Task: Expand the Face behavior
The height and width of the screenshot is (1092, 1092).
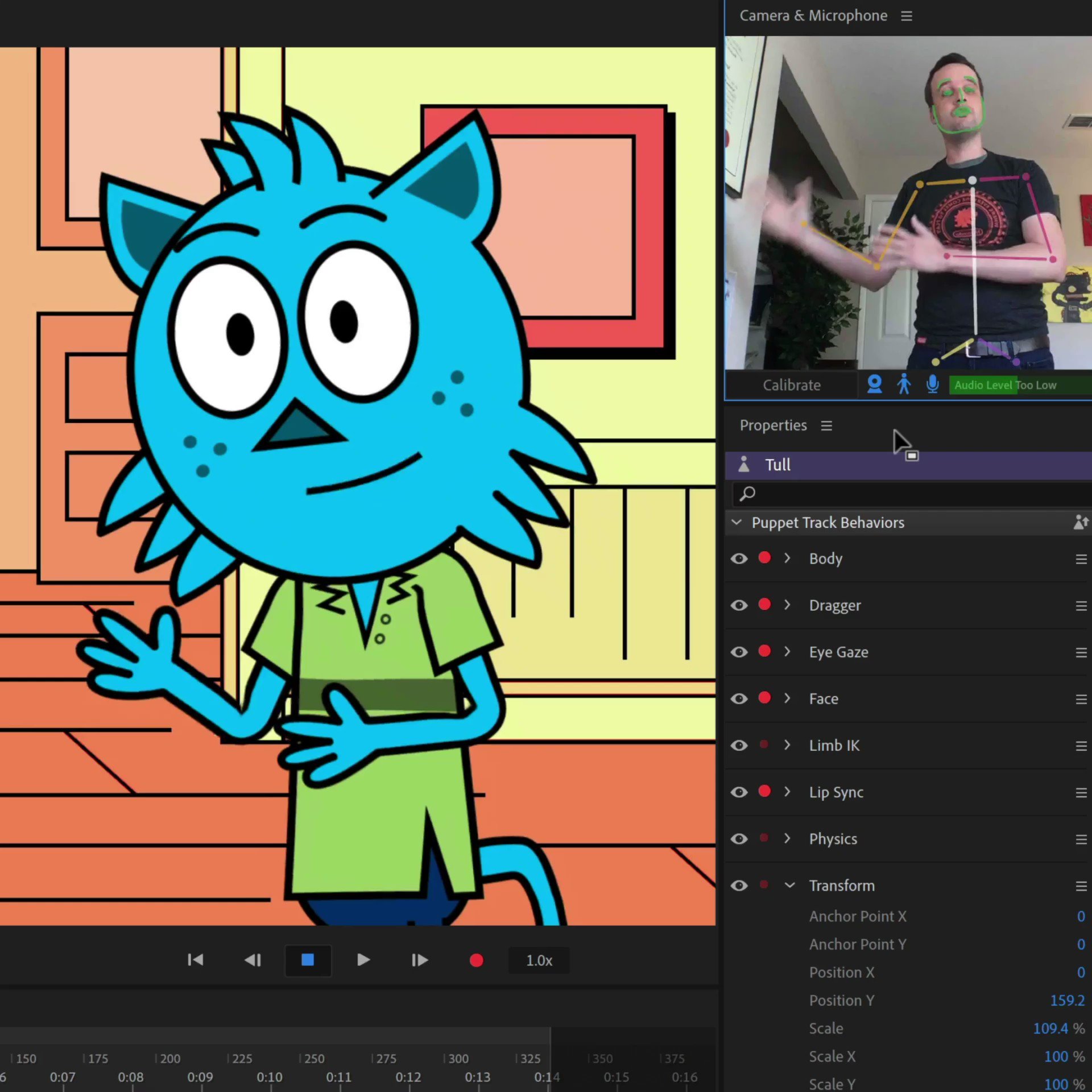Action: [x=787, y=698]
